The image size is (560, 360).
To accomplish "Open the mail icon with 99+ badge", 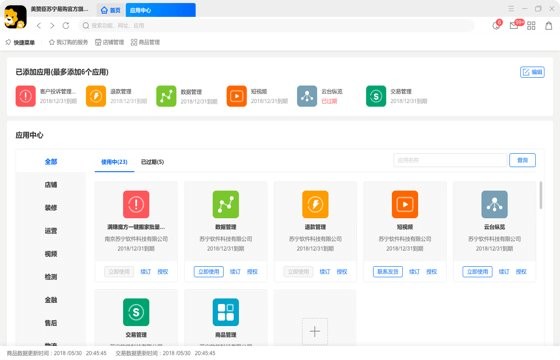I will 515,25.
